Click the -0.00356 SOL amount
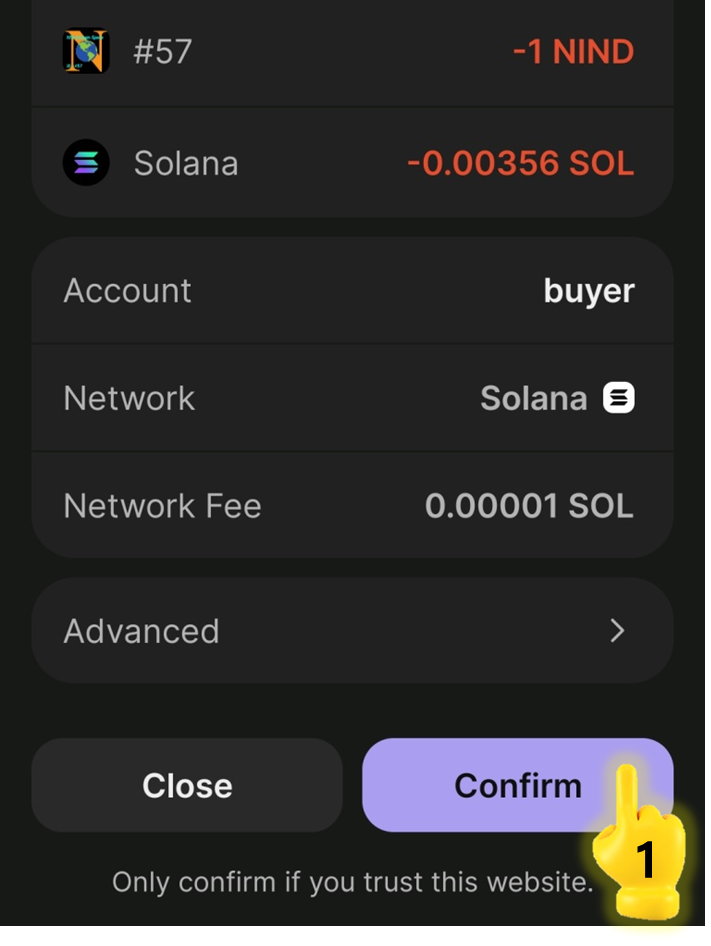 pyautogui.click(x=520, y=163)
